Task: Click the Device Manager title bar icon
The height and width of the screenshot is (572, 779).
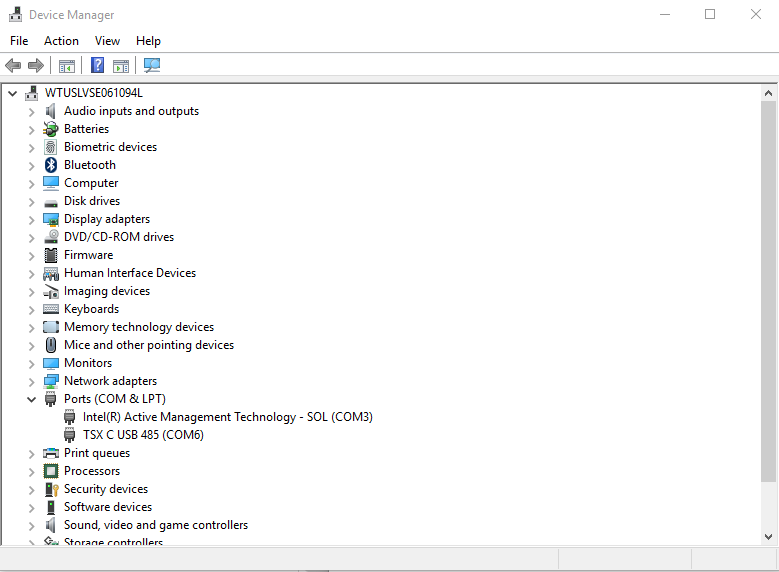Action: [x=15, y=14]
